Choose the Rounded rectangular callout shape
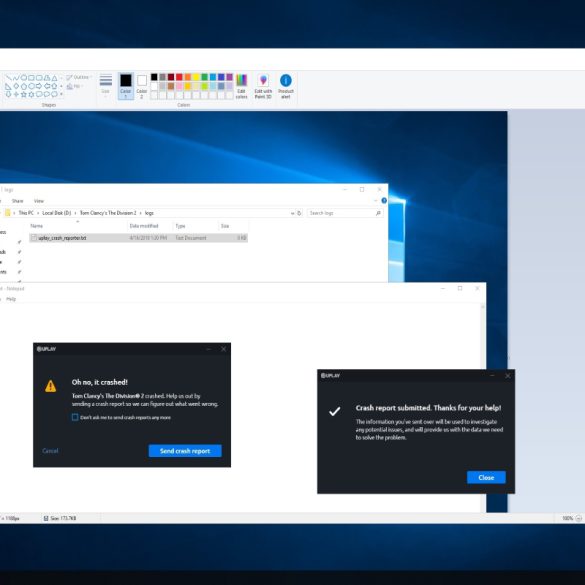The height and width of the screenshot is (585, 585). [39, 94]
